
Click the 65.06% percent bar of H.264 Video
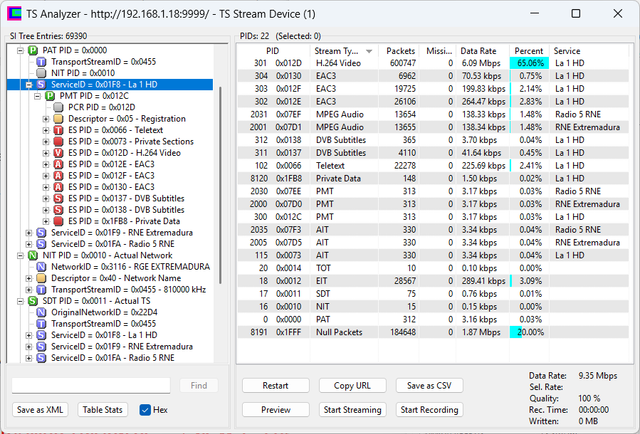(x=529, y=63)
